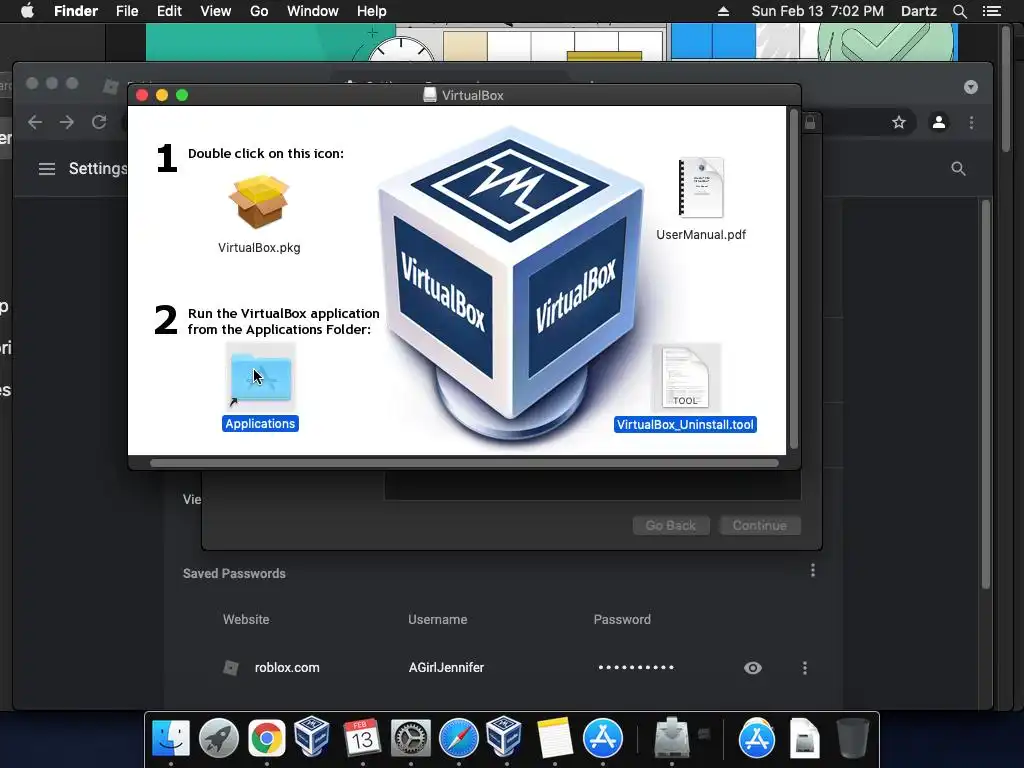The height and width of the screenshot is (768, 1024).
Task: Click the Saved Passwords heading
Action: tap(234, 573)
